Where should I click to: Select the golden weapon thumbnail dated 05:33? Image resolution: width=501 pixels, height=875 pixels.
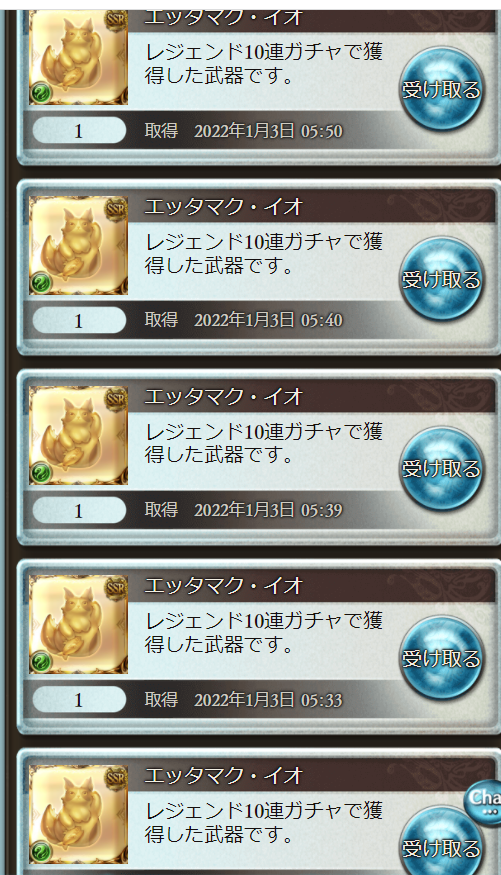[78, 625]
